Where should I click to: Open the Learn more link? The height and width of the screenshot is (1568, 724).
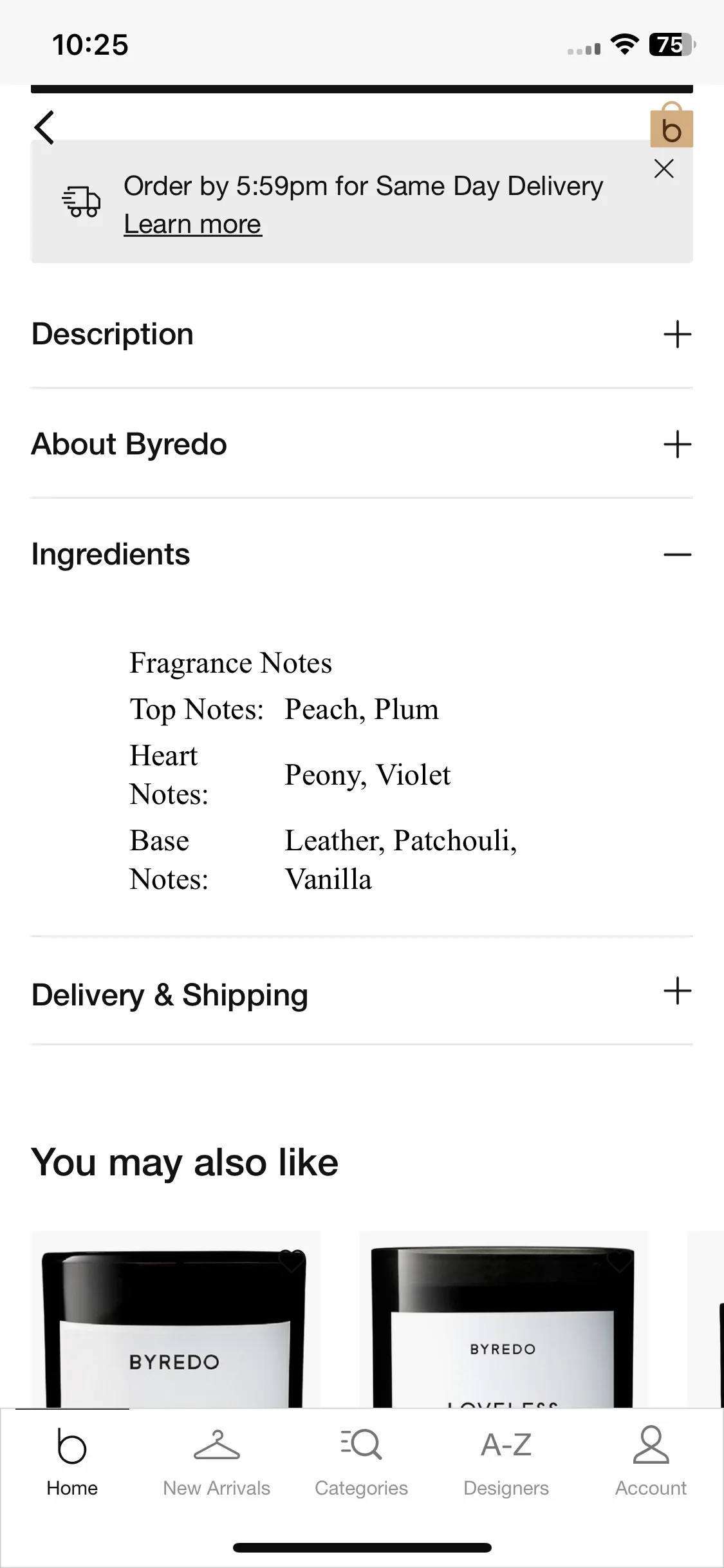click(x=192, y=224)
